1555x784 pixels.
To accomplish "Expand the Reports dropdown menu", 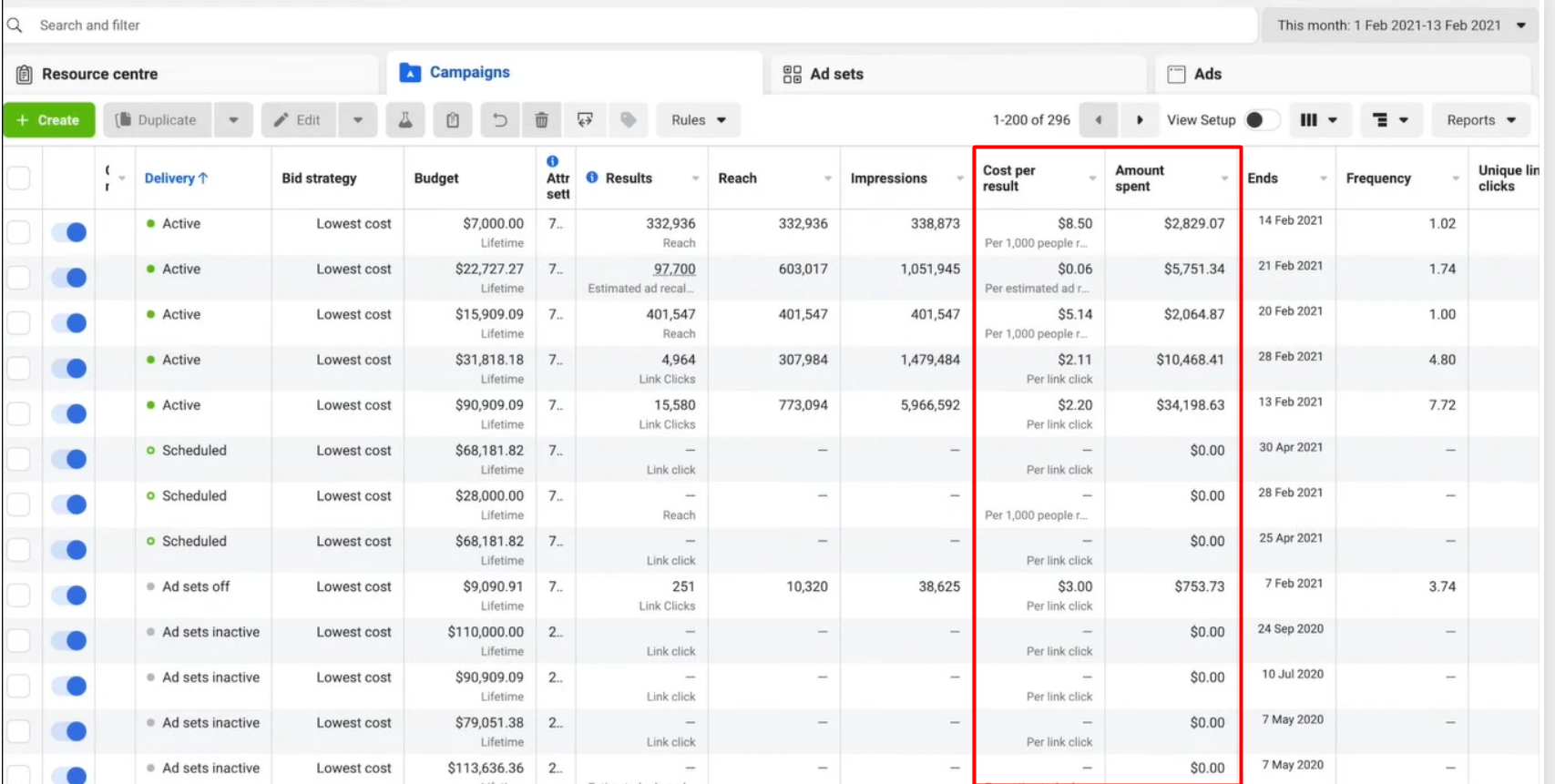I will pyautogui.click(x=1480, y=120).
